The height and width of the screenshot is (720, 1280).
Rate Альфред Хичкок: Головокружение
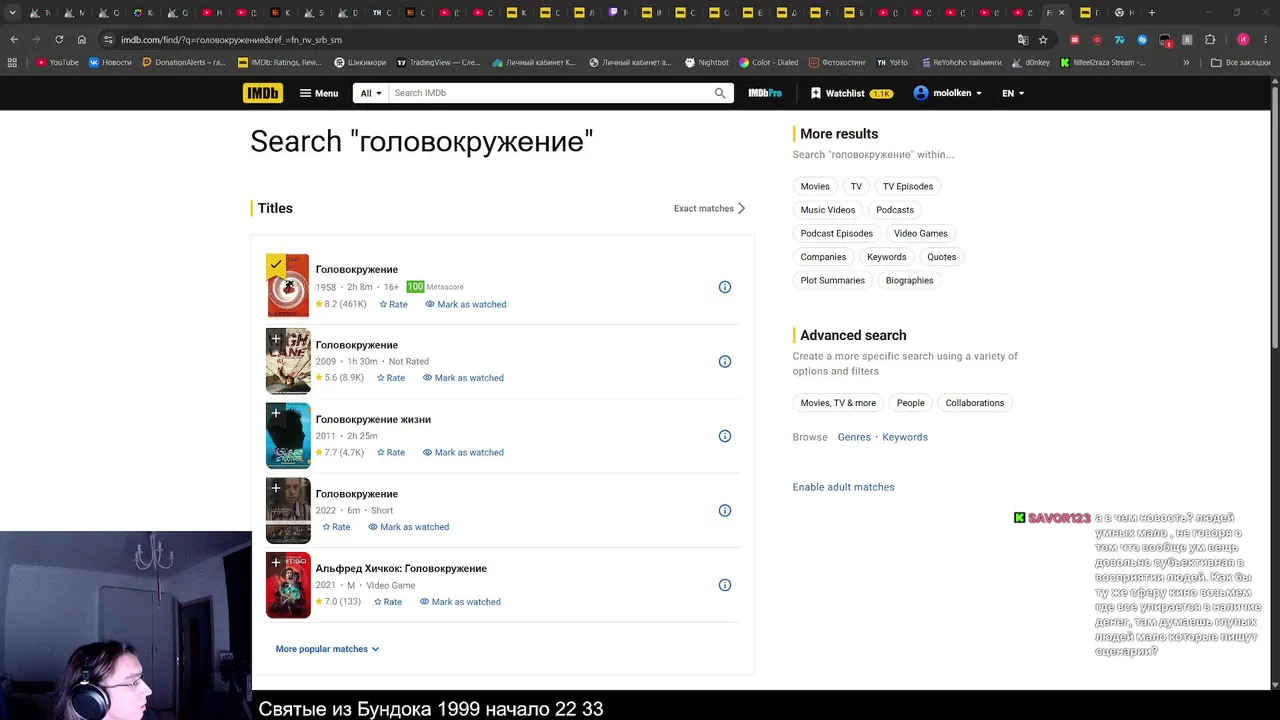pyautogui.click(x=388, y=602)
